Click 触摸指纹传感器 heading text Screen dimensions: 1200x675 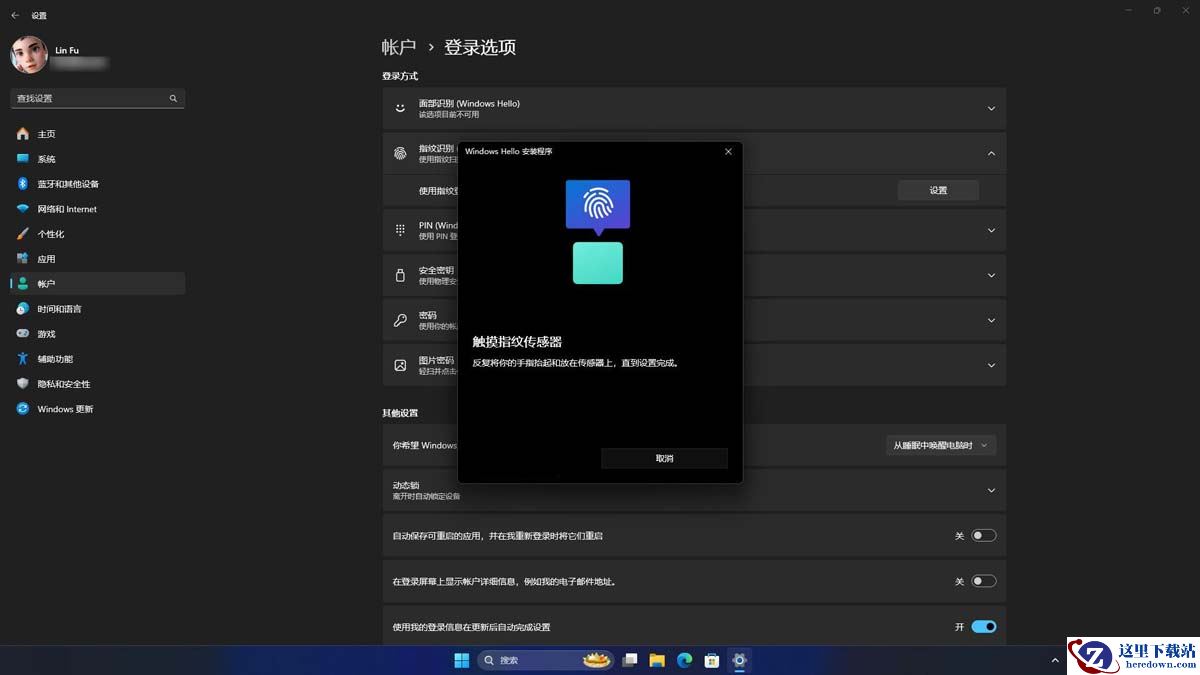tap(517, 341)
